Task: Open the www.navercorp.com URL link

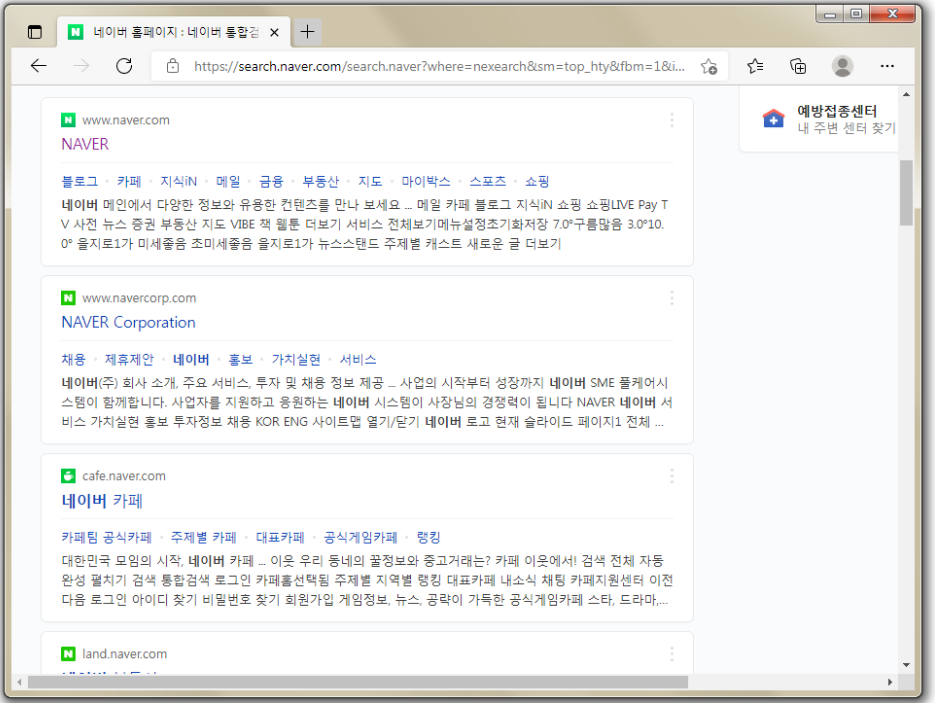Action: [x=139, y=298]
